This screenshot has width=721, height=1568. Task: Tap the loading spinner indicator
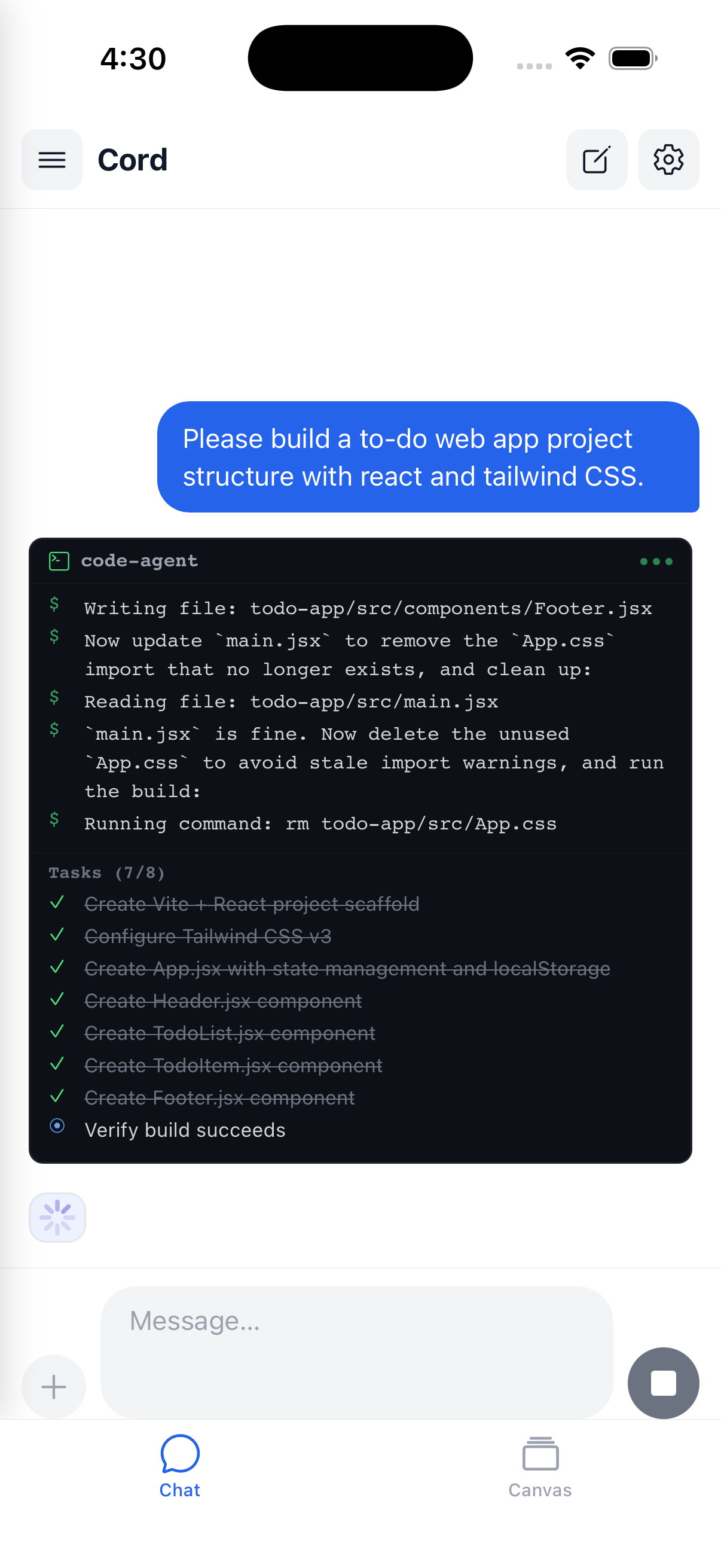[x=57, y=1217]
